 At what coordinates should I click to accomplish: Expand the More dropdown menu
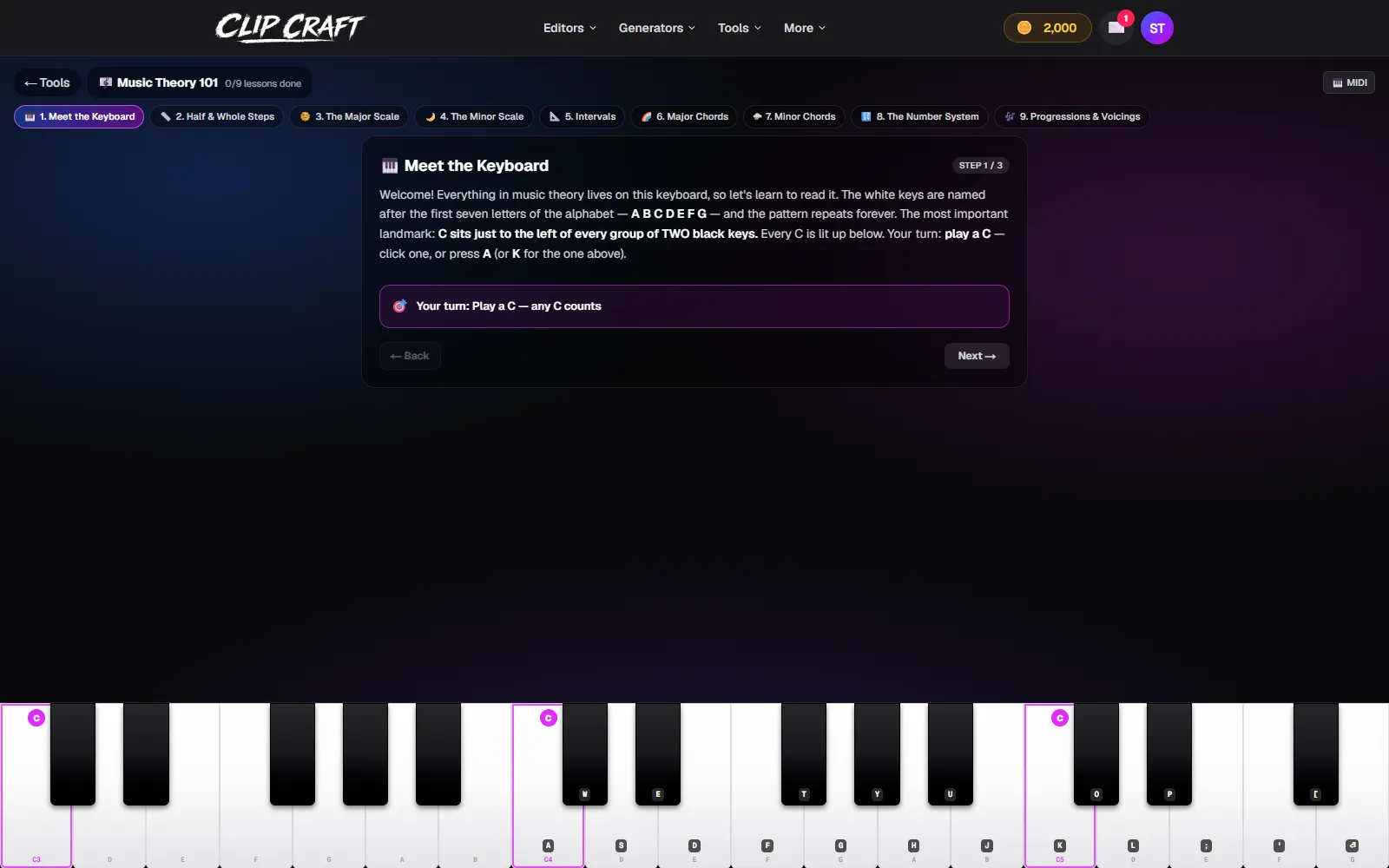click(x=804, y=28)
